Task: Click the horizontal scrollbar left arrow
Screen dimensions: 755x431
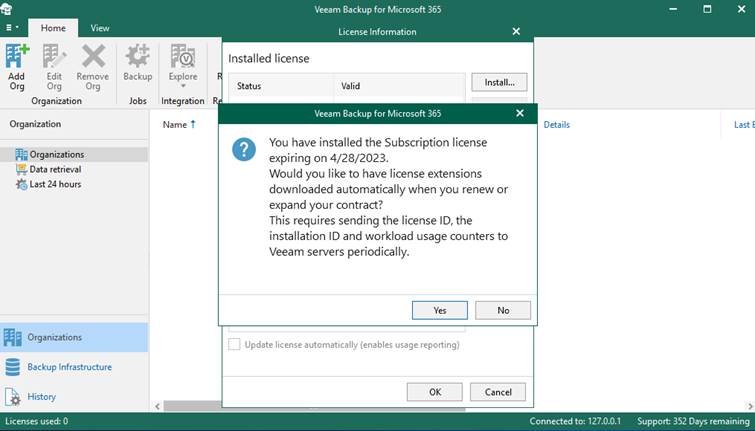Action: click(157, 406)
